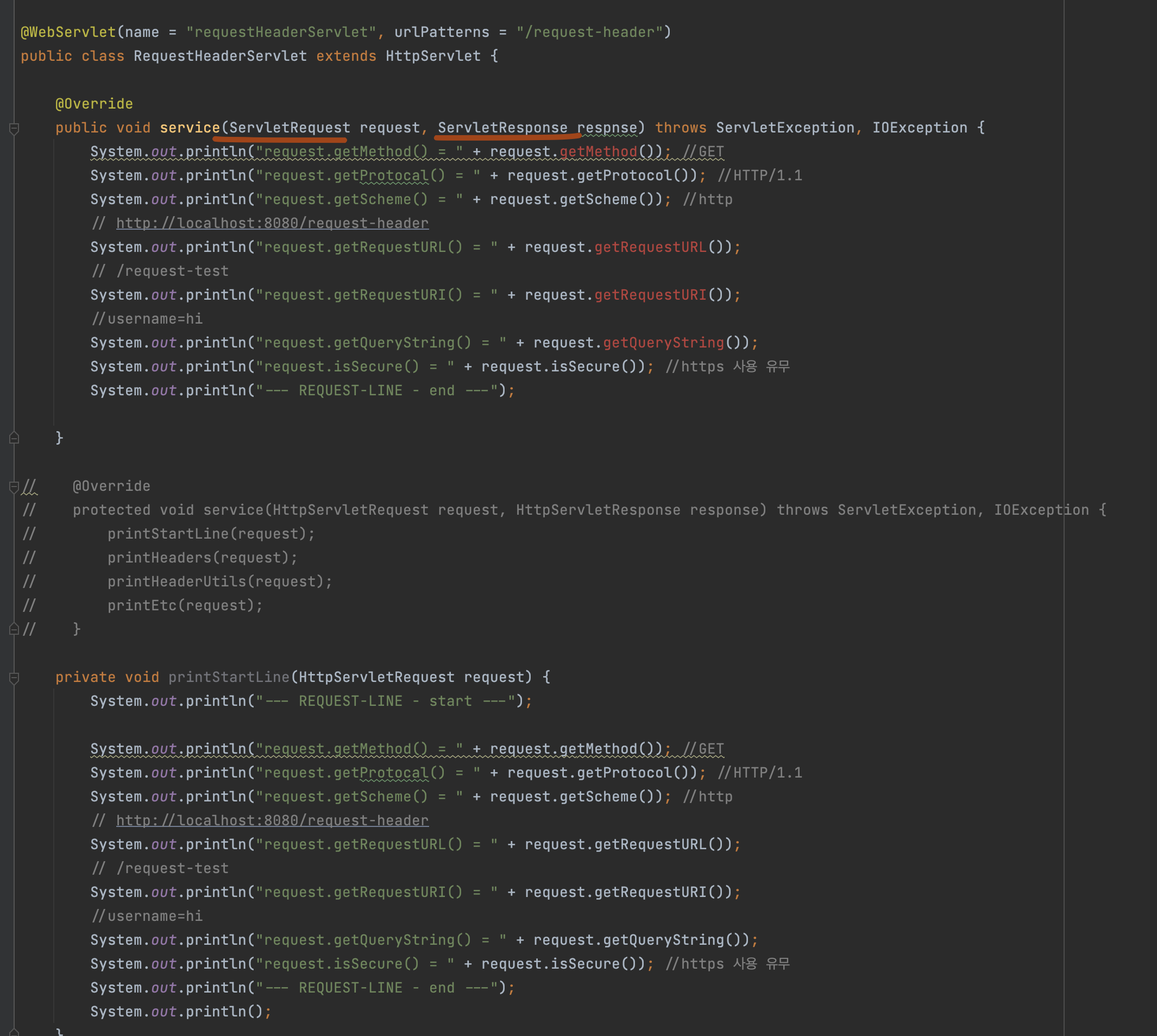The height and width of the screenshot is (1036, 1157).
Task: Click the "requestHeaderServlet" name string
Action: point(281,32)
